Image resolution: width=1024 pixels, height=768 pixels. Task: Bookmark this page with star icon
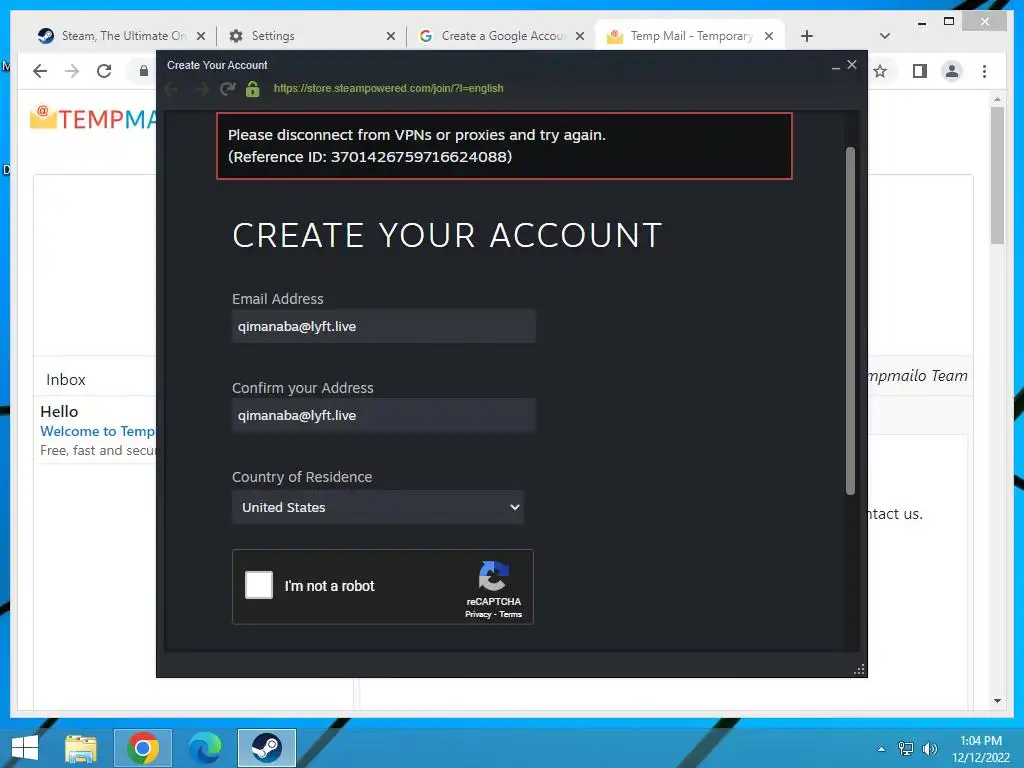pos(880,71)
